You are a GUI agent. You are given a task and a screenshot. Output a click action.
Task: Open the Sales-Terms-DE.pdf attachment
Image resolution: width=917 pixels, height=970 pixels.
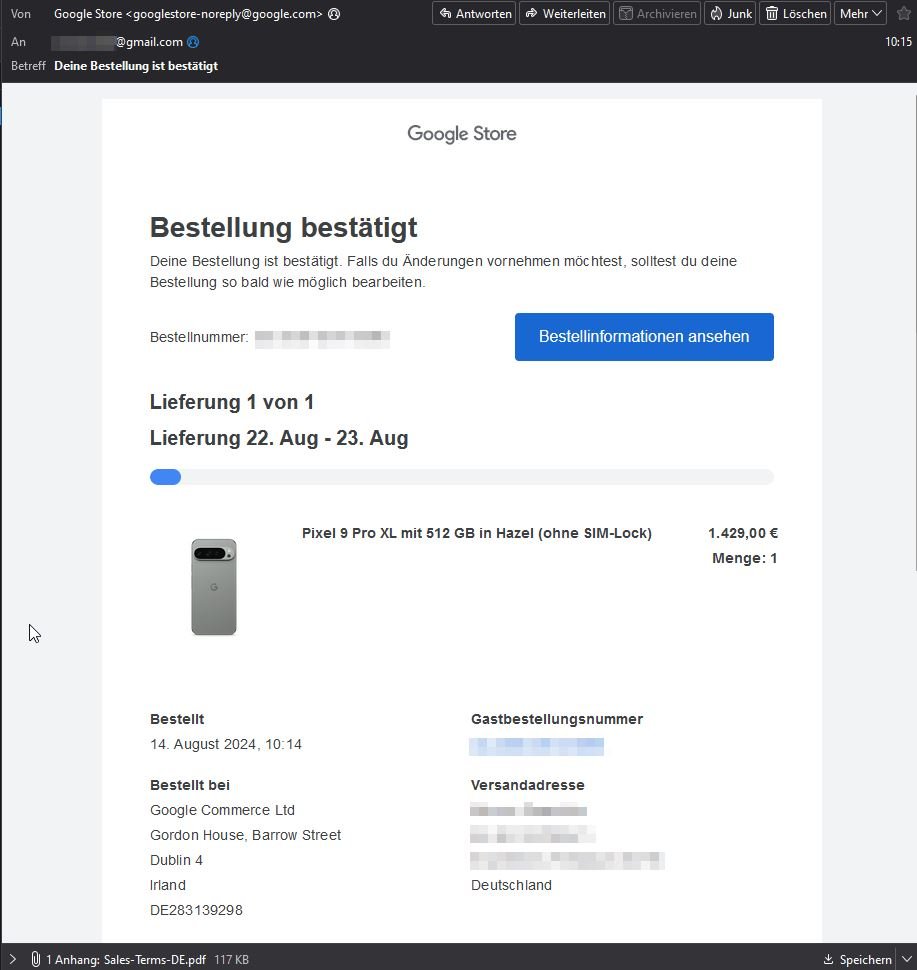[x=126, y=959]
